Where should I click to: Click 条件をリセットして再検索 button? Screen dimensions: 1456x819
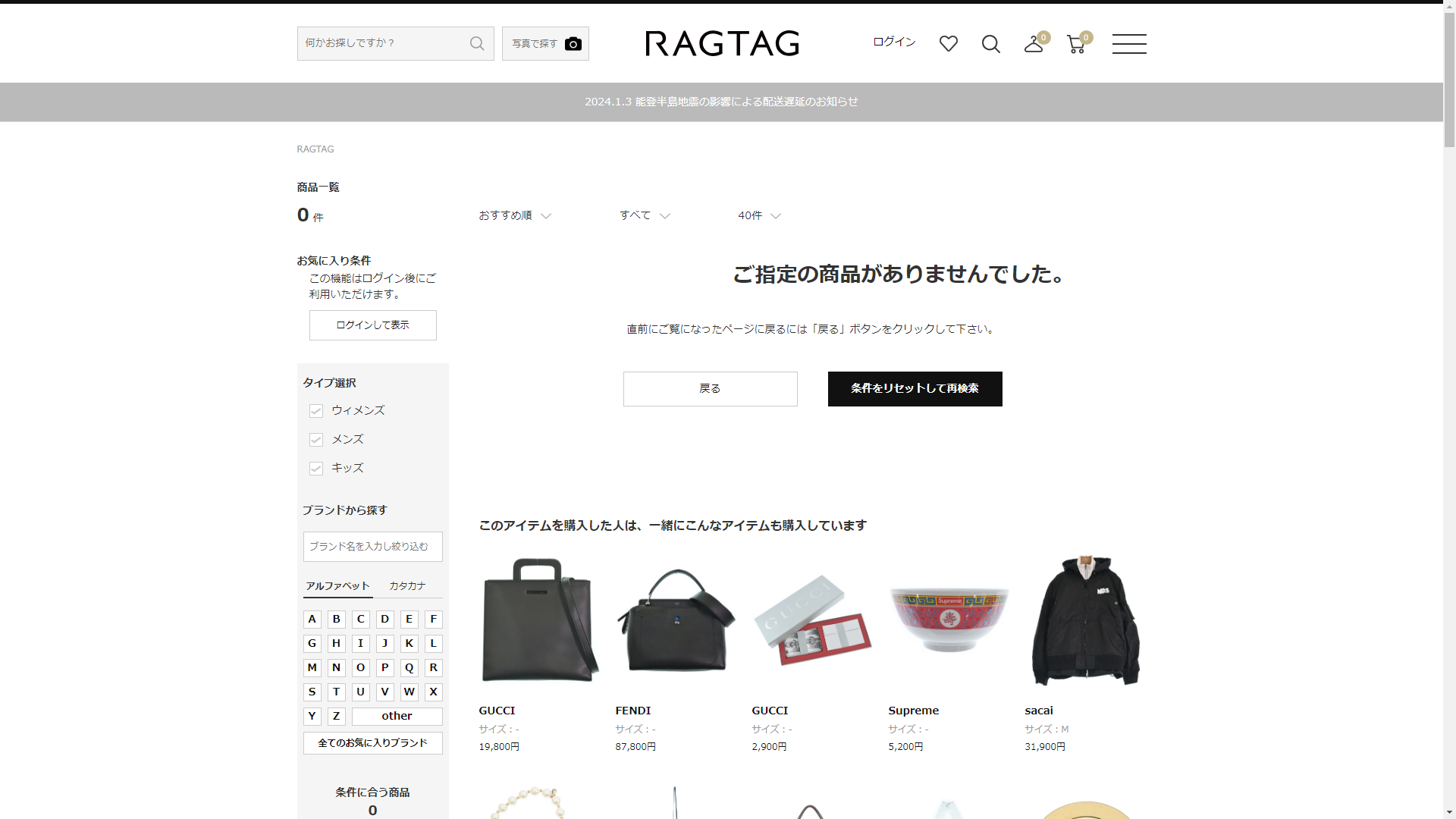click(915, 389)
